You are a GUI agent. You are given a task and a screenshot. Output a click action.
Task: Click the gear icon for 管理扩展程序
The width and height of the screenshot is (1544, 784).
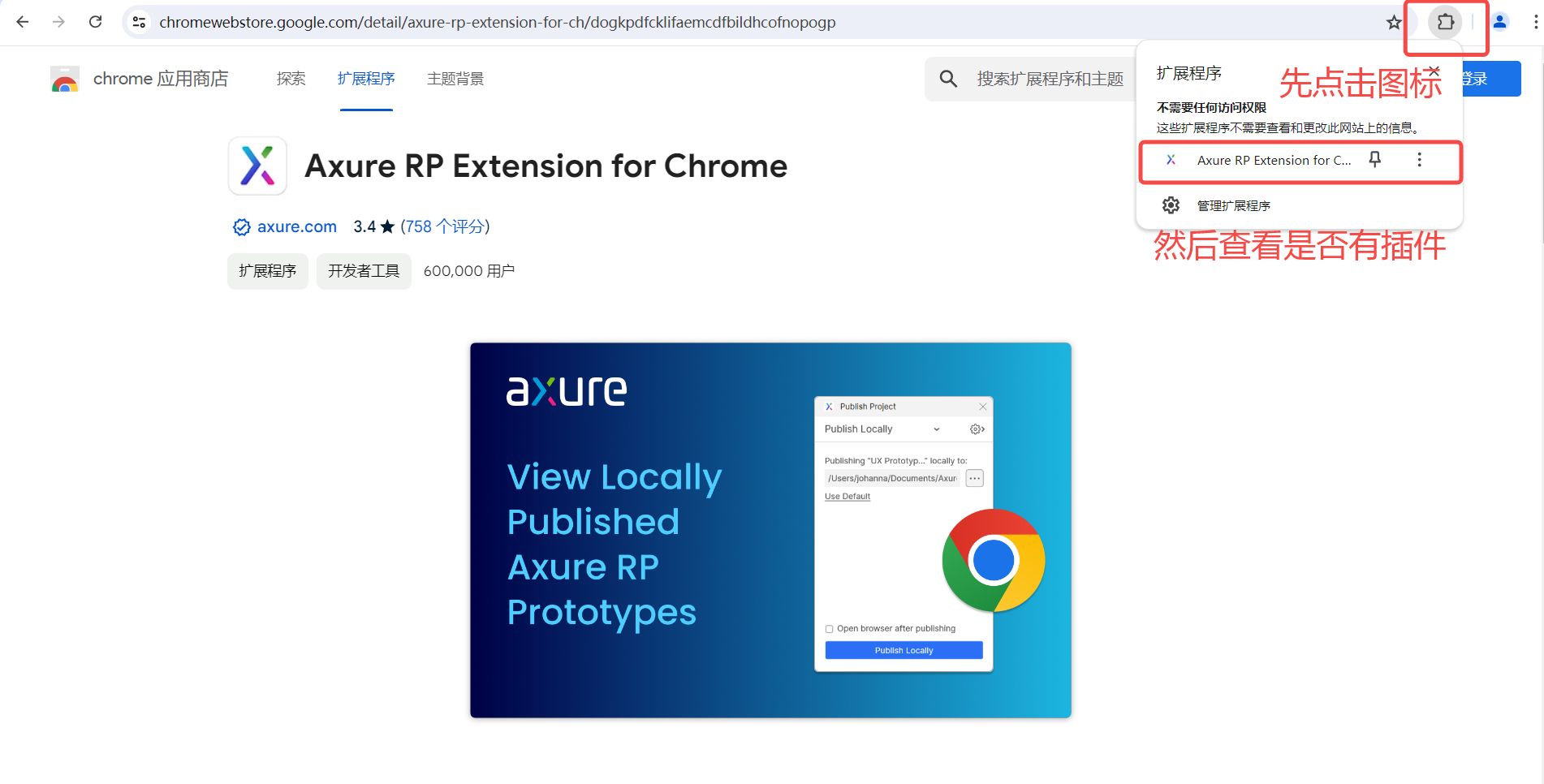(1171, 205)
